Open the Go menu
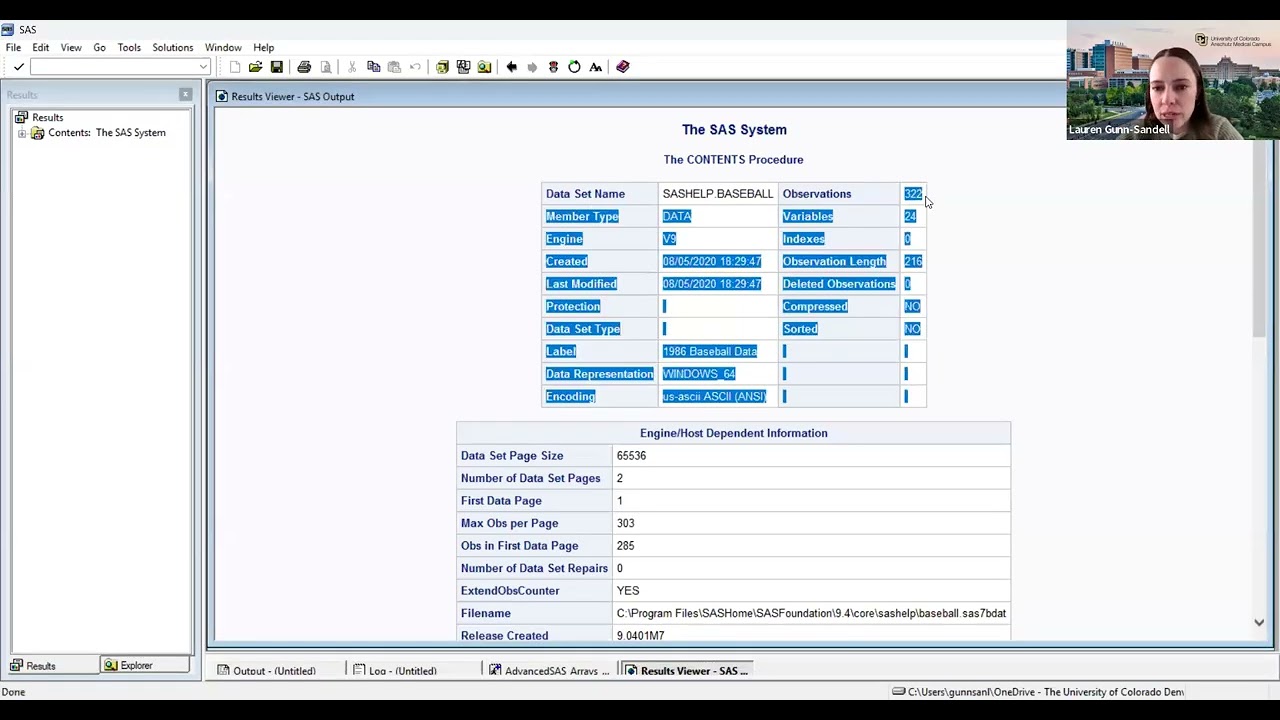Screen dimensions: 1280x720 [x=99, y=47]
